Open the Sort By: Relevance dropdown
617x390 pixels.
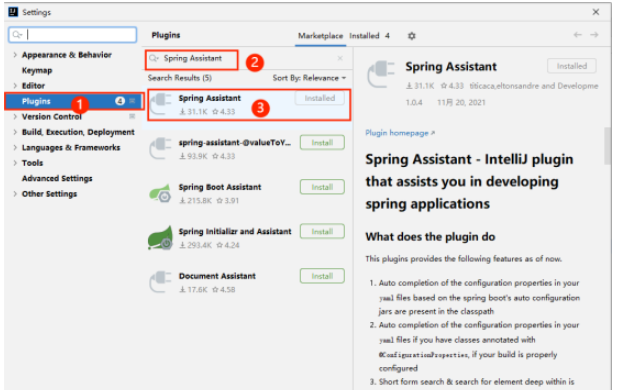click(x=309, y=78)
